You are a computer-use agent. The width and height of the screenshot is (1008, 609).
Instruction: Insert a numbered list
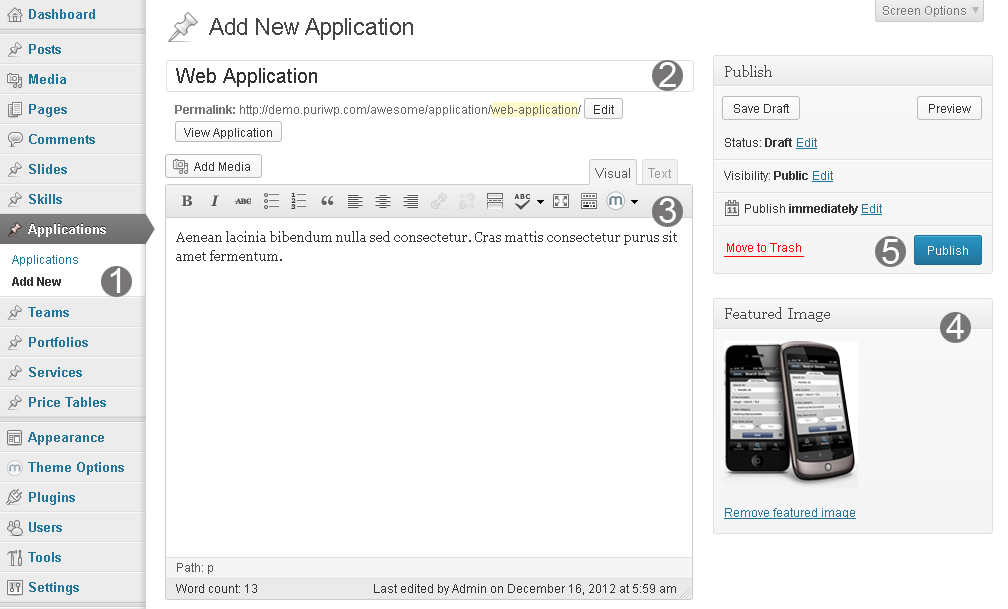pyautogui.click(x=298, y=201)
